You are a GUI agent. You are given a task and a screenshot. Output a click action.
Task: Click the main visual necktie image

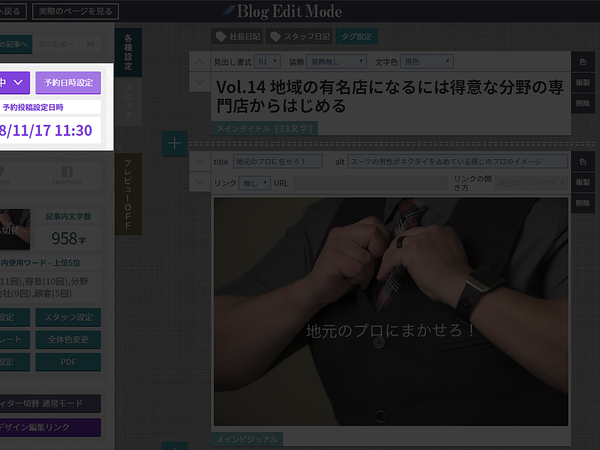coord(391,311)
